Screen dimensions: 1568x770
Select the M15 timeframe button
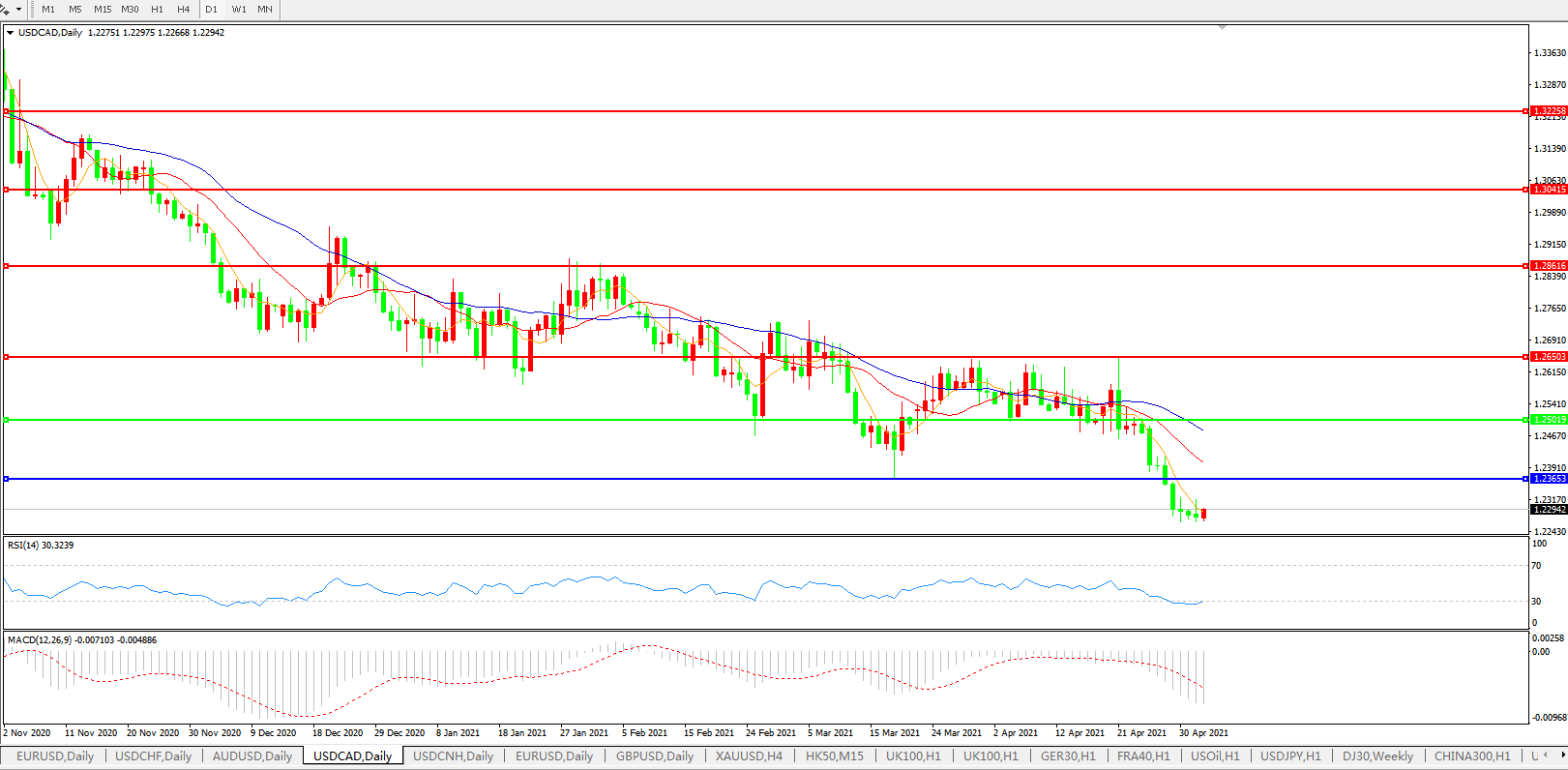click(103, 10)
